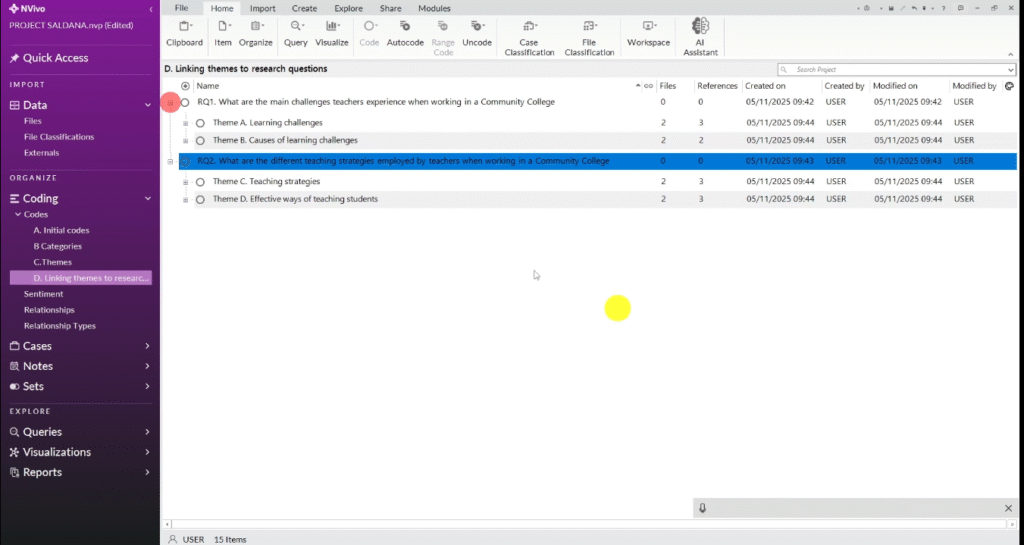
Task: Open A. Initial codes in sidebar
Action: coord(61,230)
